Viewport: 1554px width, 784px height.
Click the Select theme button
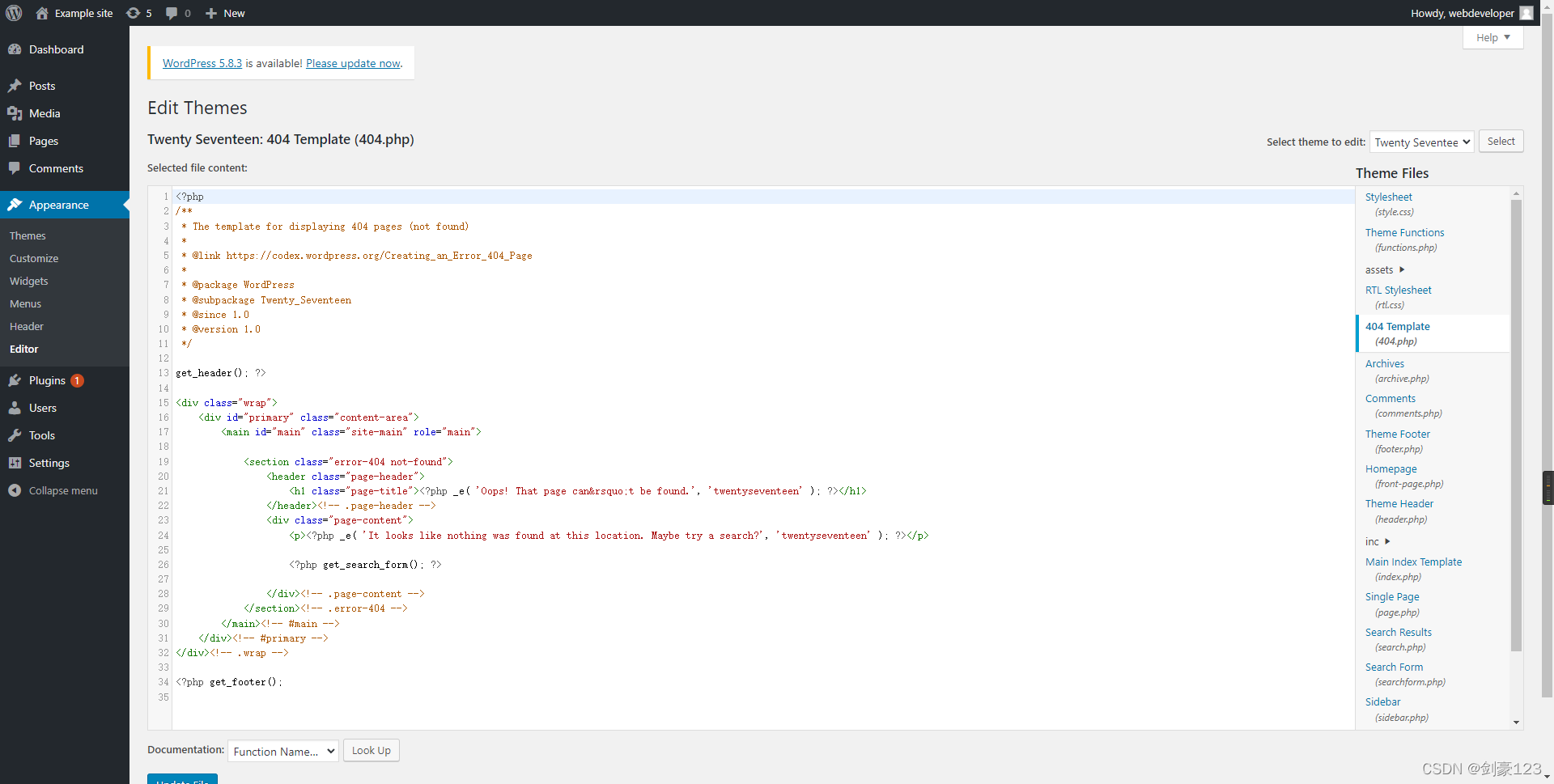pyautogui.click(x=1501, y=141)
